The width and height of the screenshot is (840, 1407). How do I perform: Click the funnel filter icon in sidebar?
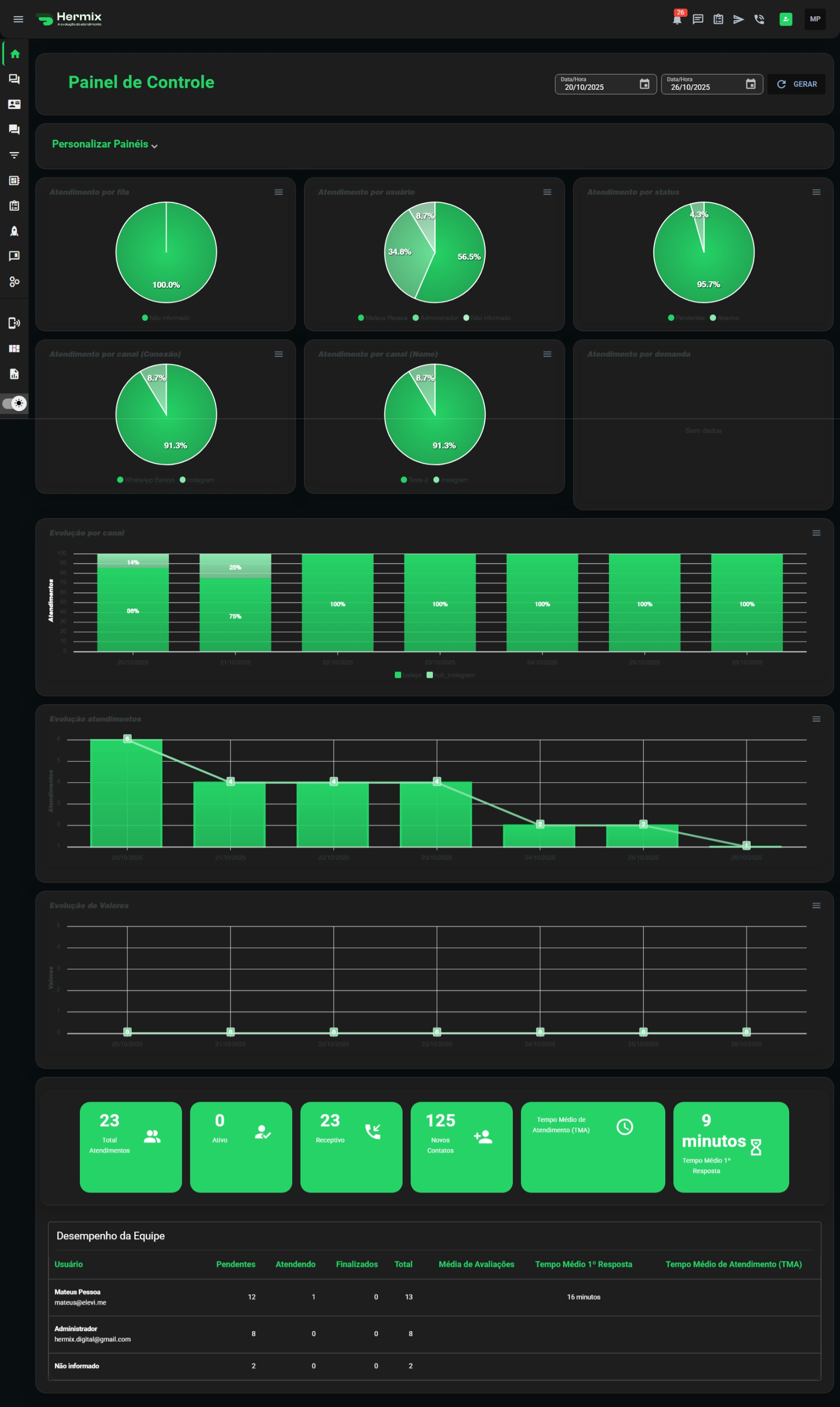14,155
